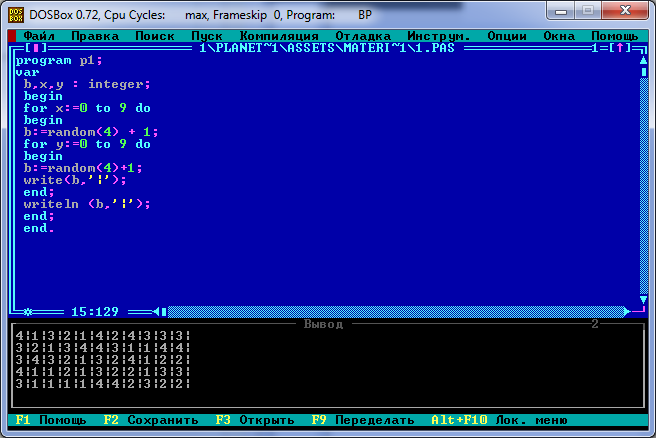Click F9 Переделать in status bar

point(362,420)
